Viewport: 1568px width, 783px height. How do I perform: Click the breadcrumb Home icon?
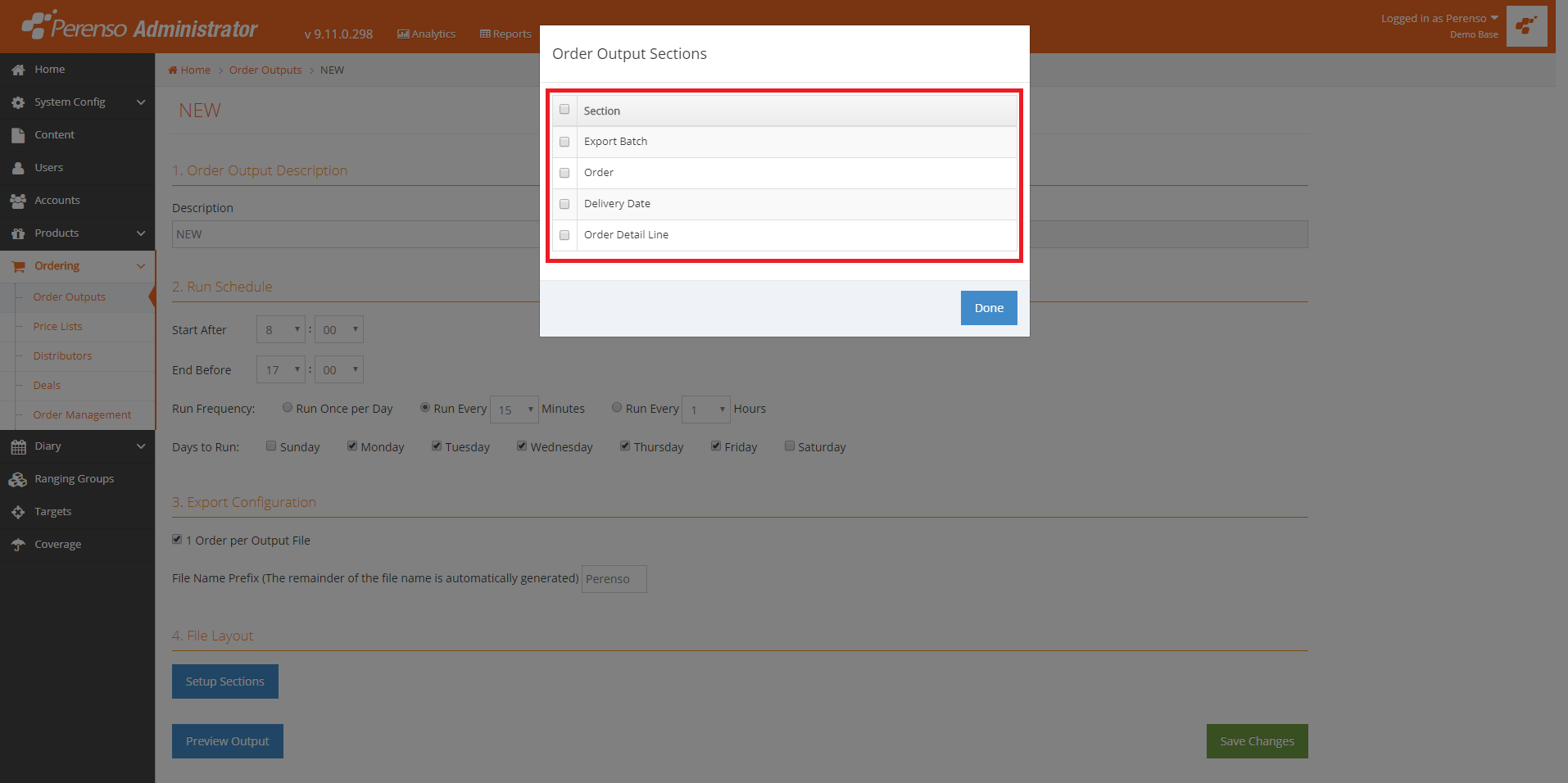(x=173, y=70)
